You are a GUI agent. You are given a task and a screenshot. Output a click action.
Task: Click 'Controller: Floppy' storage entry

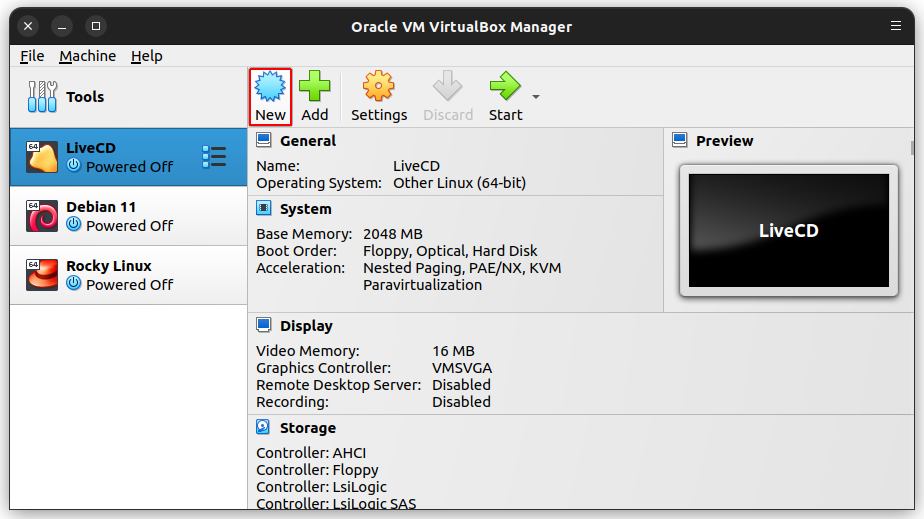[x=317, y=470]
